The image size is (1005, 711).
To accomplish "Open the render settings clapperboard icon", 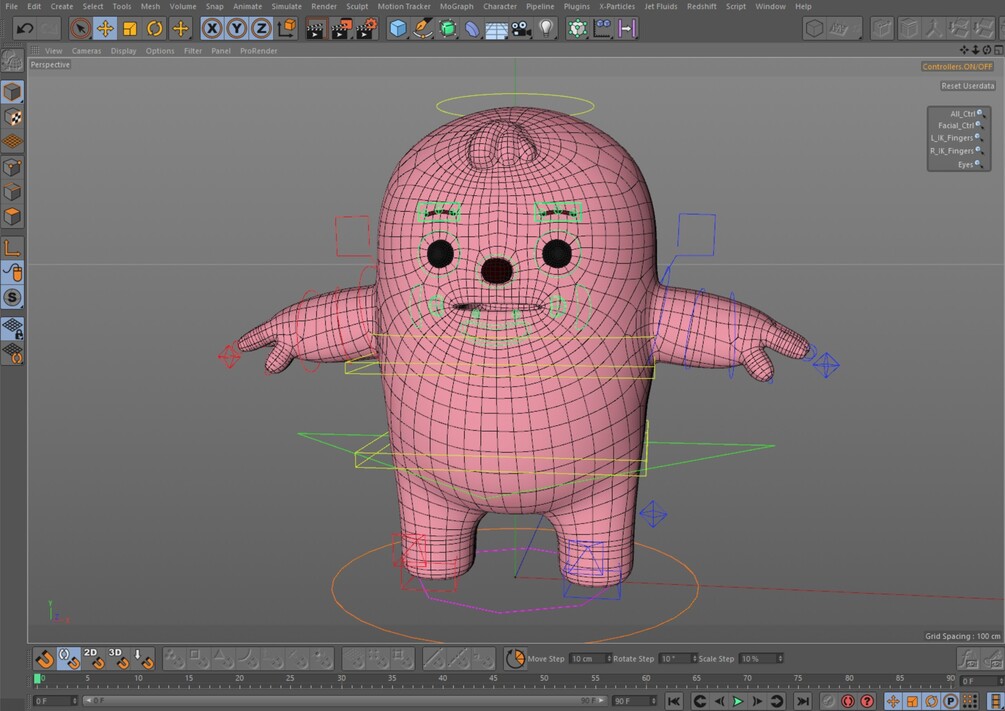I will (367, 29).
